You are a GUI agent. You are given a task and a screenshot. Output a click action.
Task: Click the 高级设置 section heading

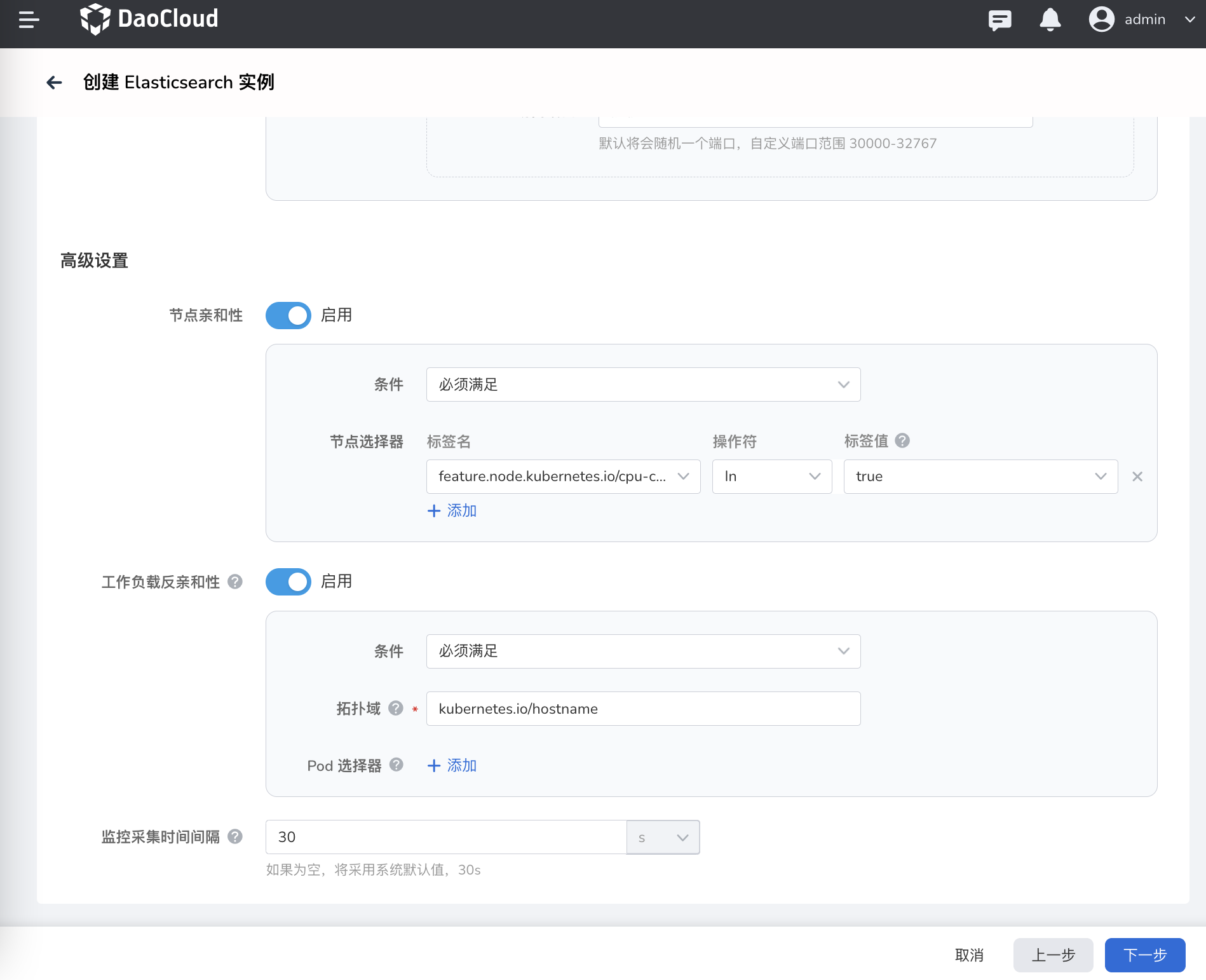94,261
